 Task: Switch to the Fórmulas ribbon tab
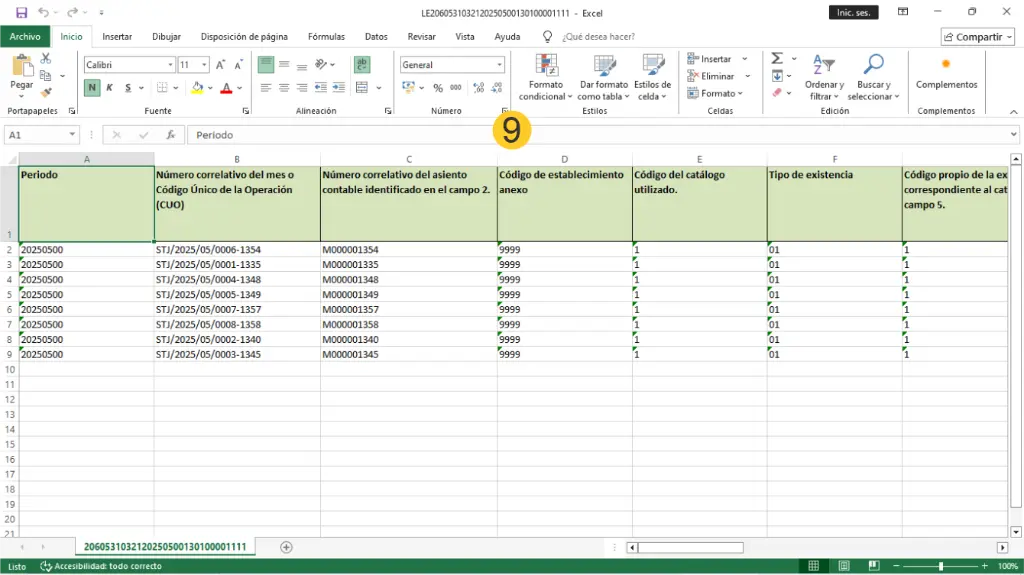coord(326,37)
